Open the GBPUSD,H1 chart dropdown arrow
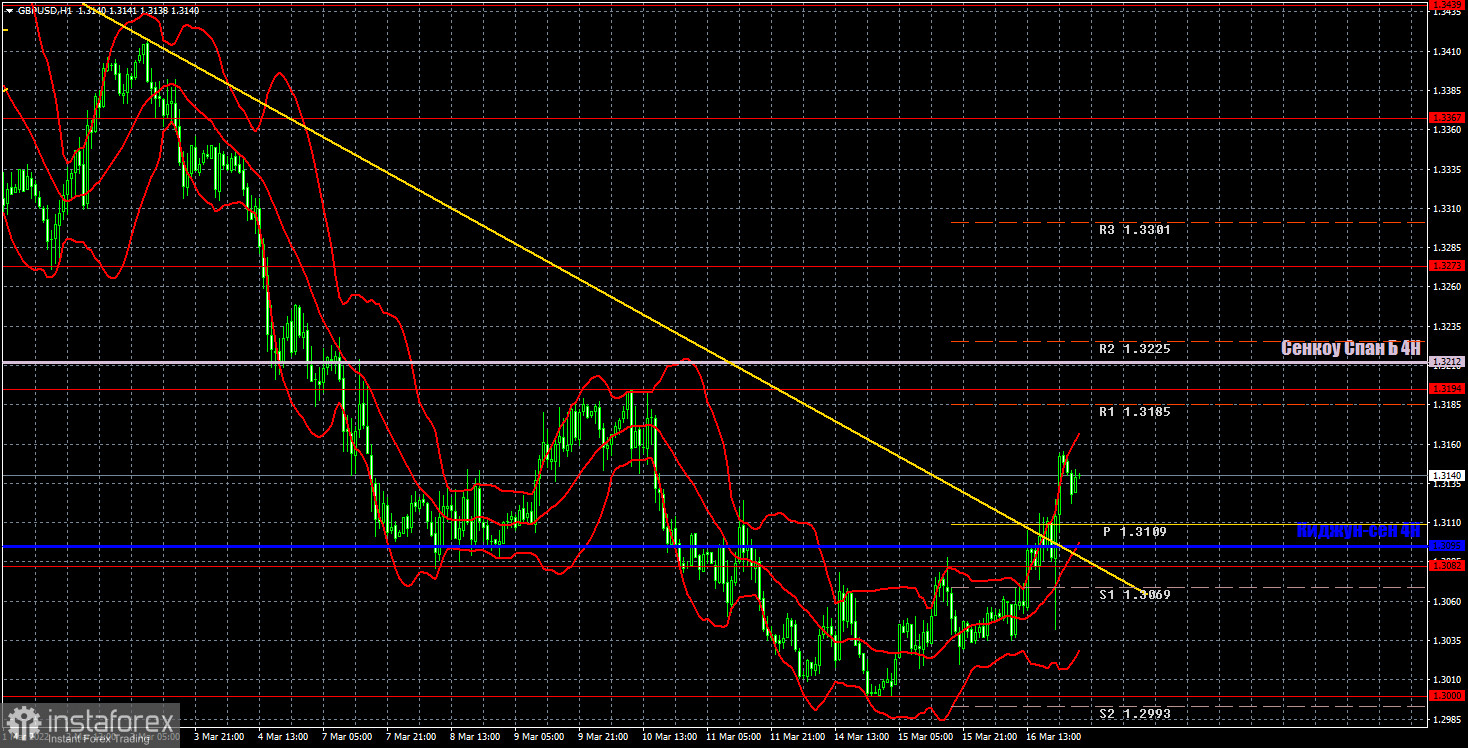The height and width of the screenshot is (748, 1468). pos(9,10)
